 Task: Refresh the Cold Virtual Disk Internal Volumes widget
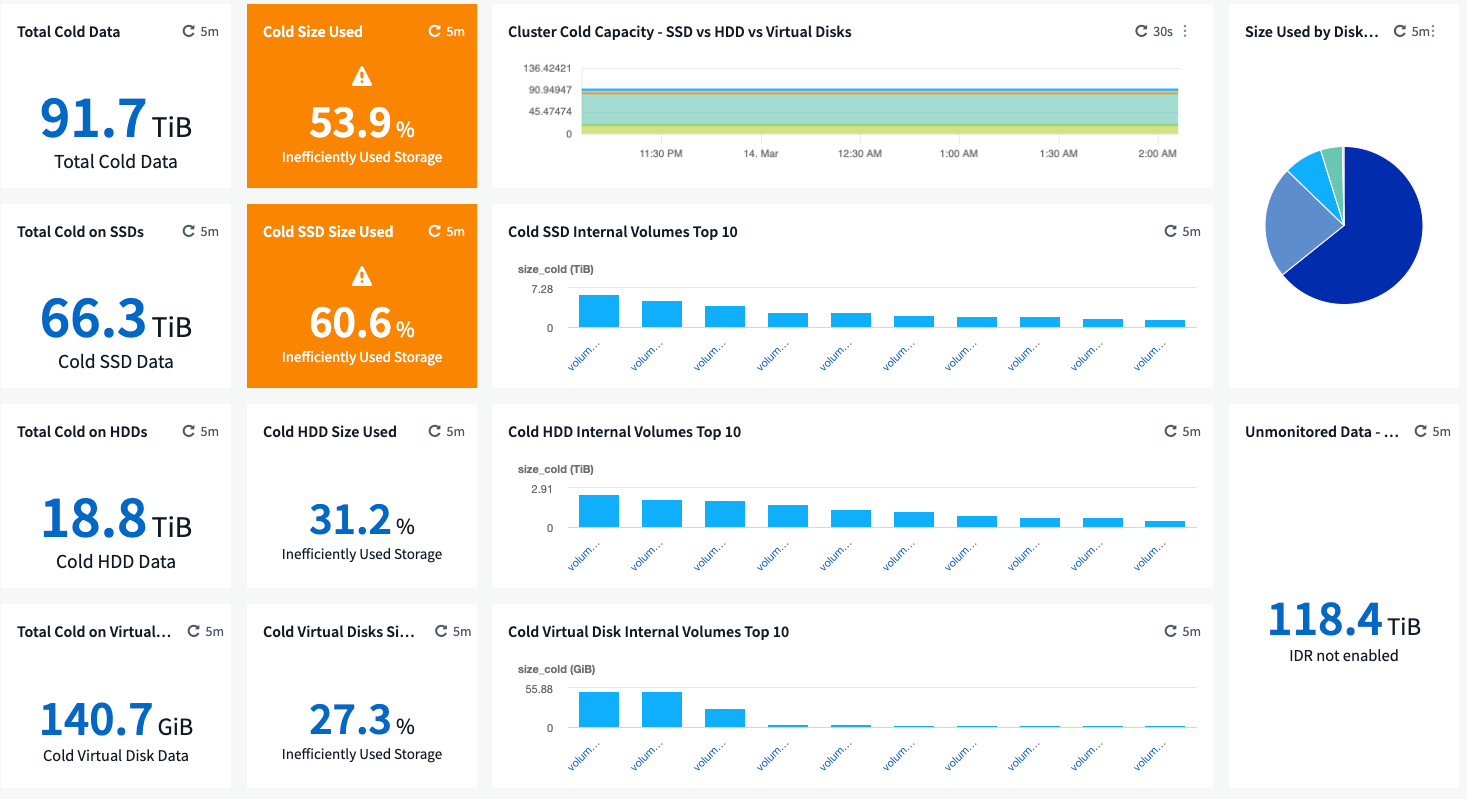pos(1171,632)
